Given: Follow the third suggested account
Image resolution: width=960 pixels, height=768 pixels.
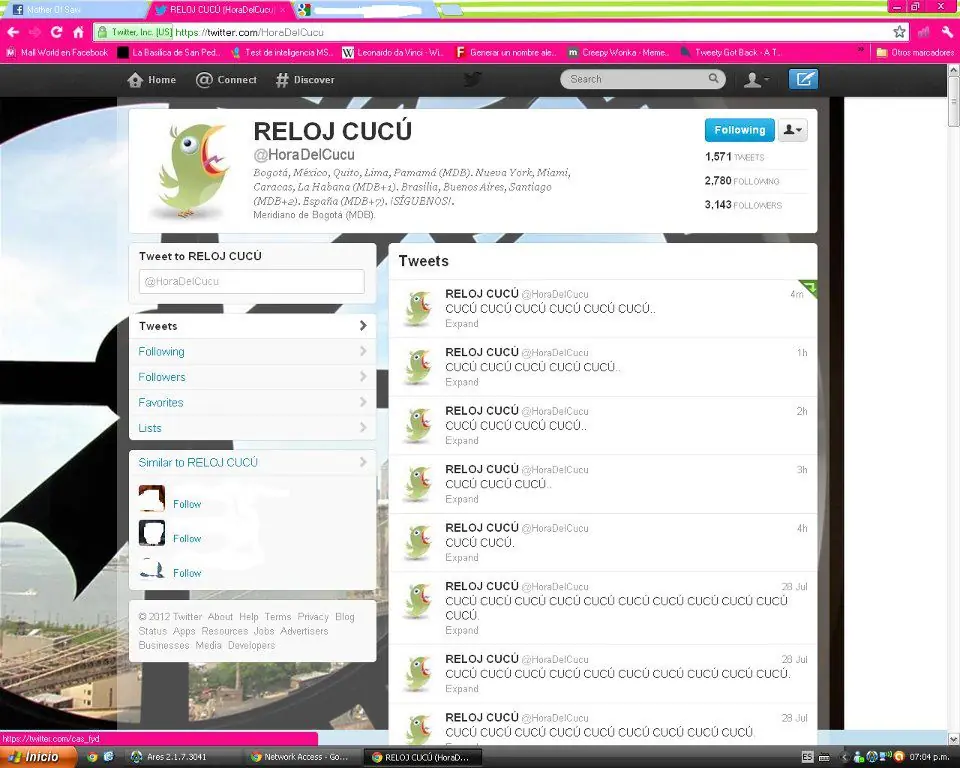Looking at the screenshot, I should tap(187, 573).
